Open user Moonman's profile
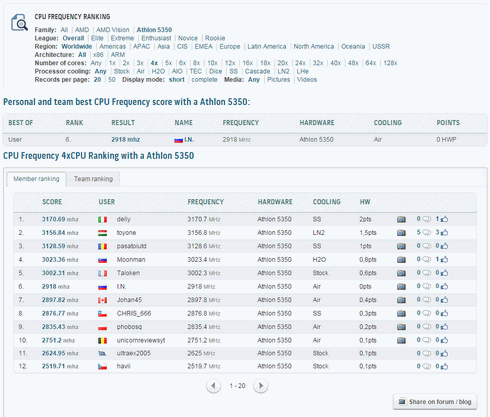 coord(131,260)
